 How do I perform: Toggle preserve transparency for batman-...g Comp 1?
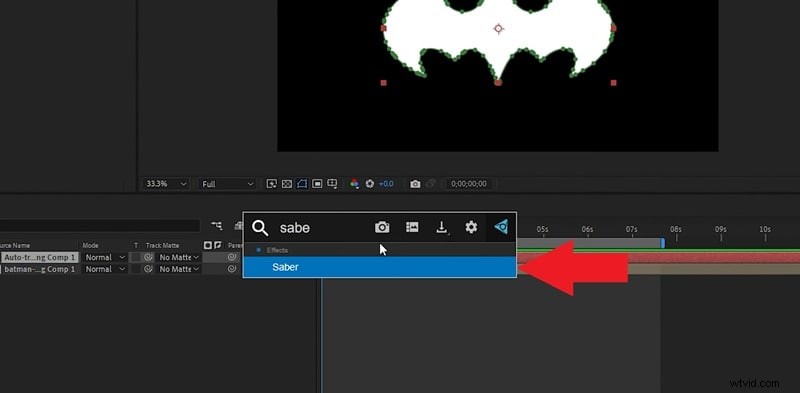[136, 269]
